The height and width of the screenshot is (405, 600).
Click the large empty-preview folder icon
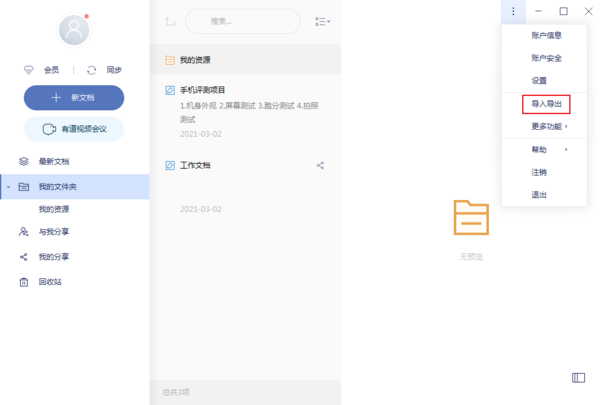[471, 217]
